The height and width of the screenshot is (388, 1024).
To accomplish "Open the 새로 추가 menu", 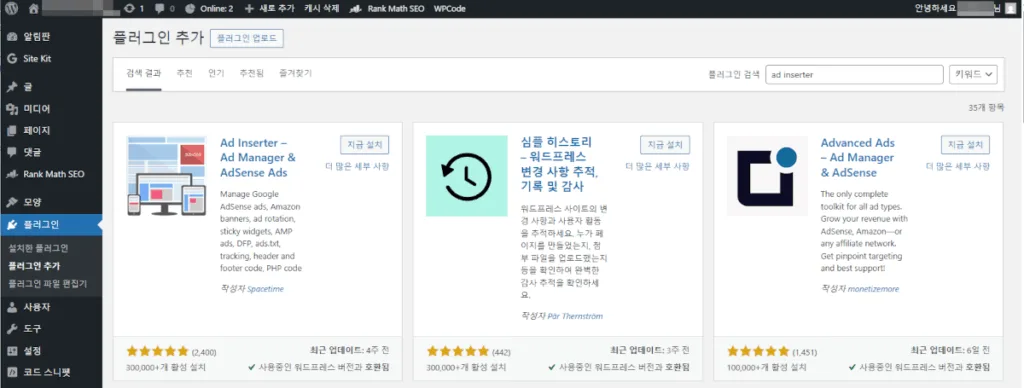I will coord(269,8).
